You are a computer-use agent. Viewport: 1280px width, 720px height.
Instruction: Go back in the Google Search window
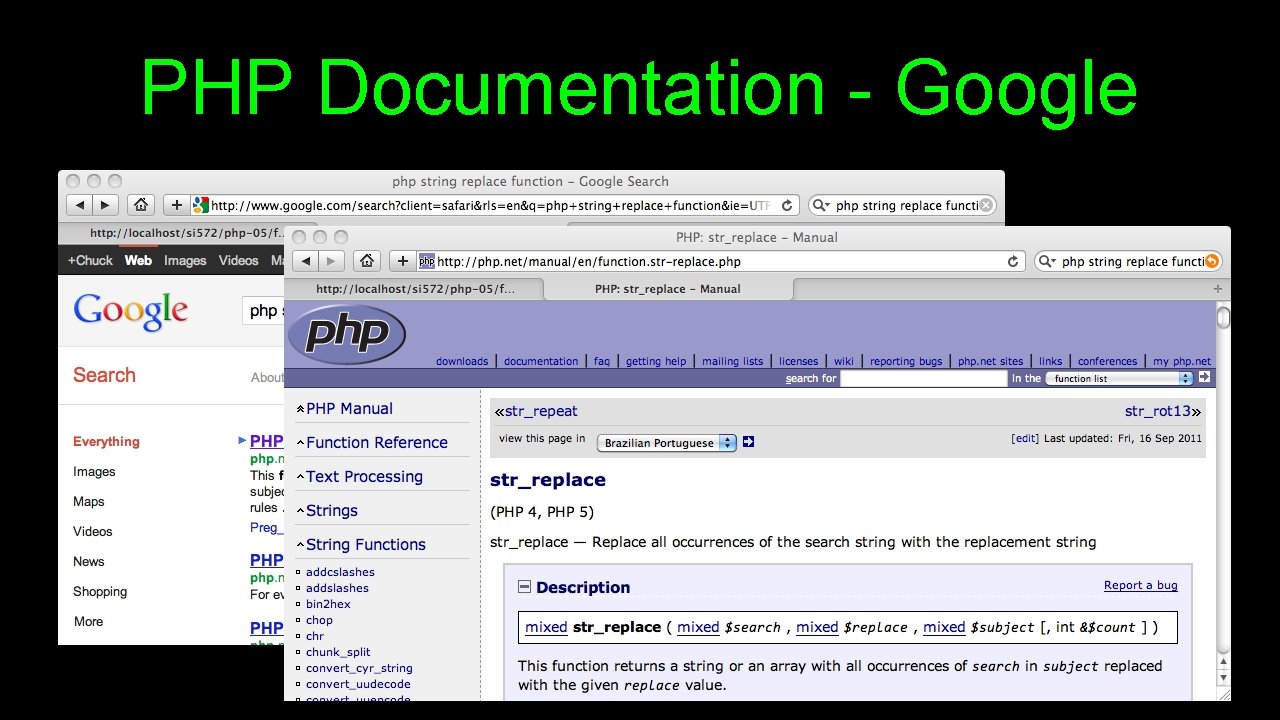(x=79, y=205)
